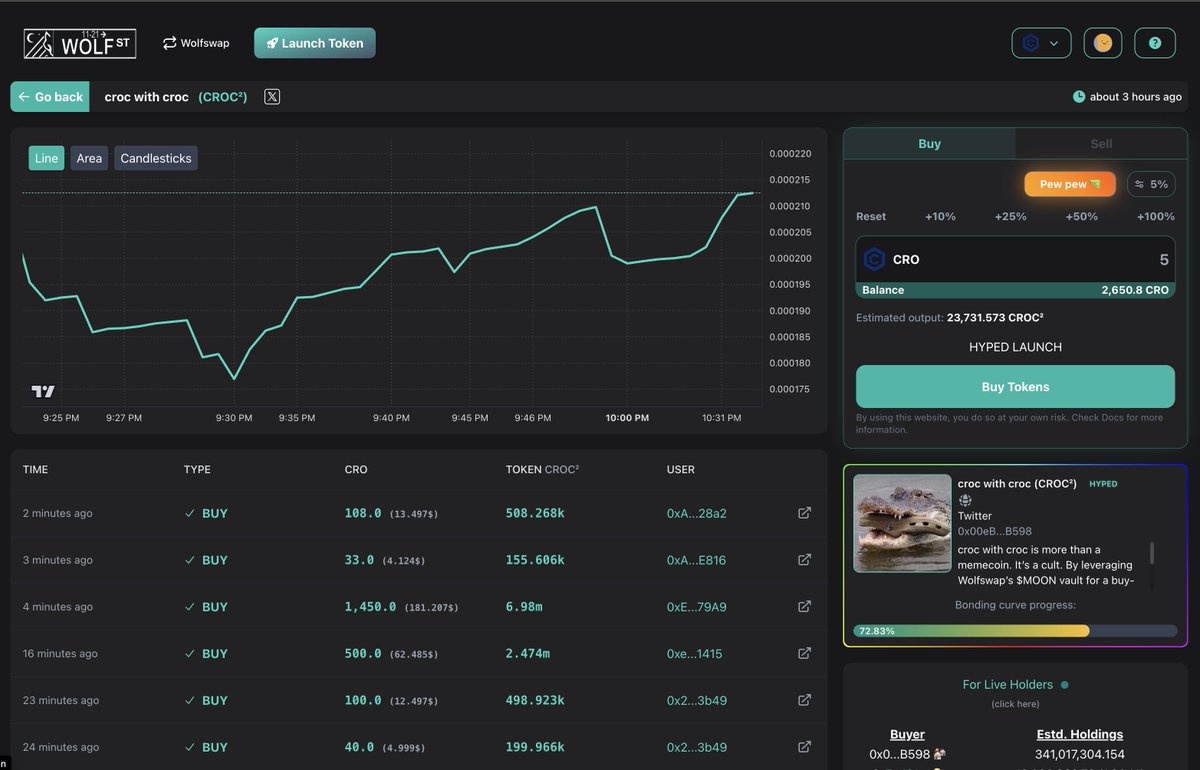Screen dimensions: 1200x770
Task: Apply the +25% amount preset
Action: coord(1011,216)
